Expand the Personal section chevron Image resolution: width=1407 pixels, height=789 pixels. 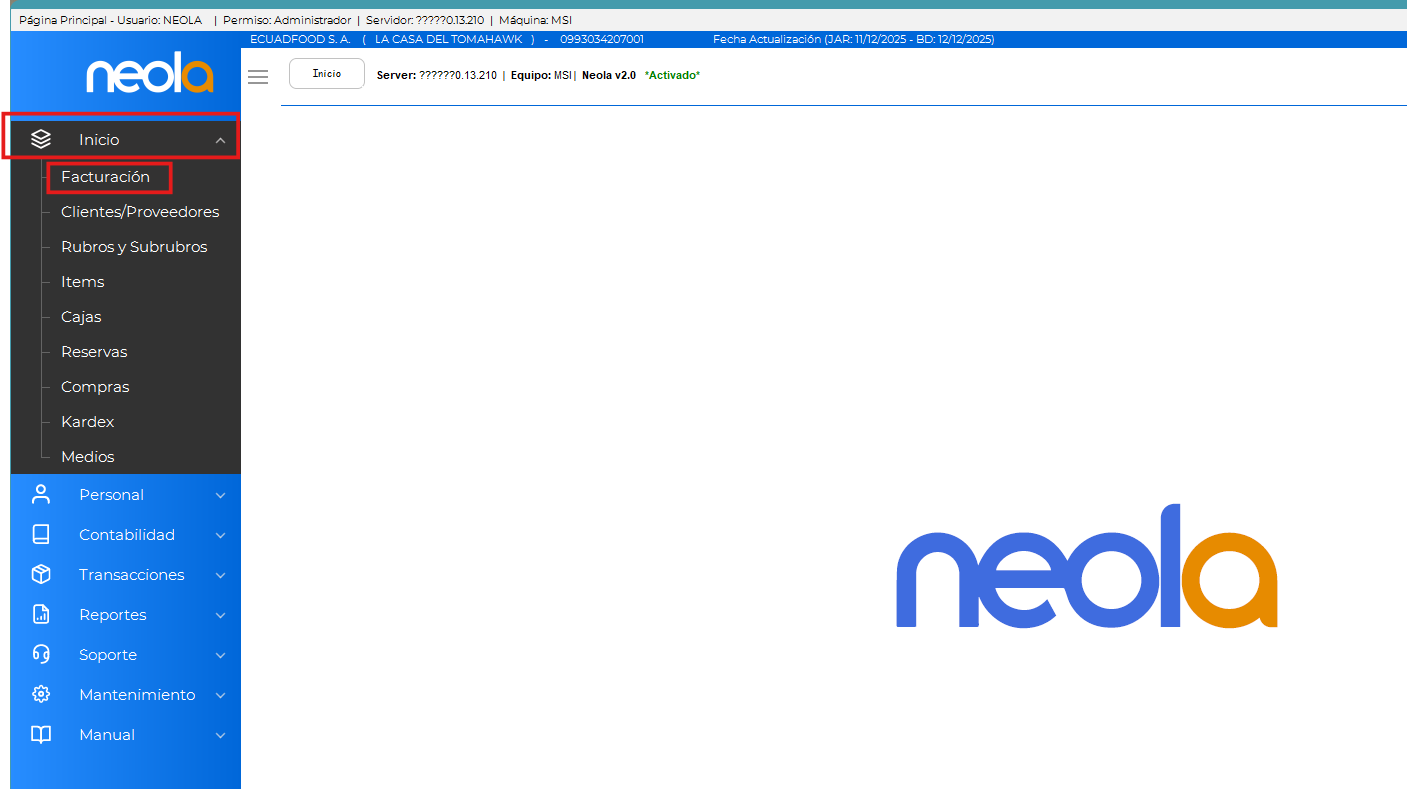pyautogui.click(x=220, y=495)
